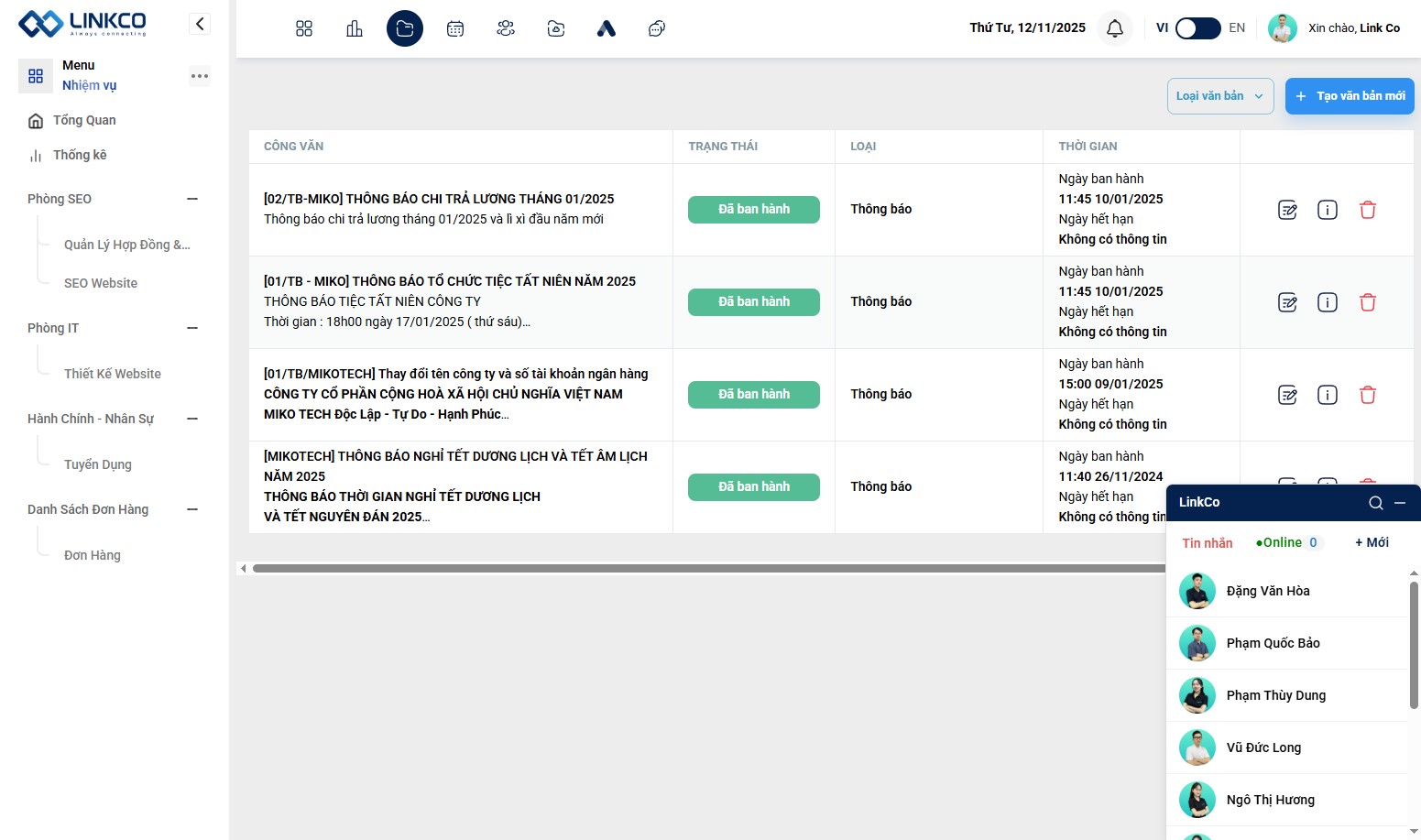Open Tổng Quan in the sidebar

click(x=84, y=120)
